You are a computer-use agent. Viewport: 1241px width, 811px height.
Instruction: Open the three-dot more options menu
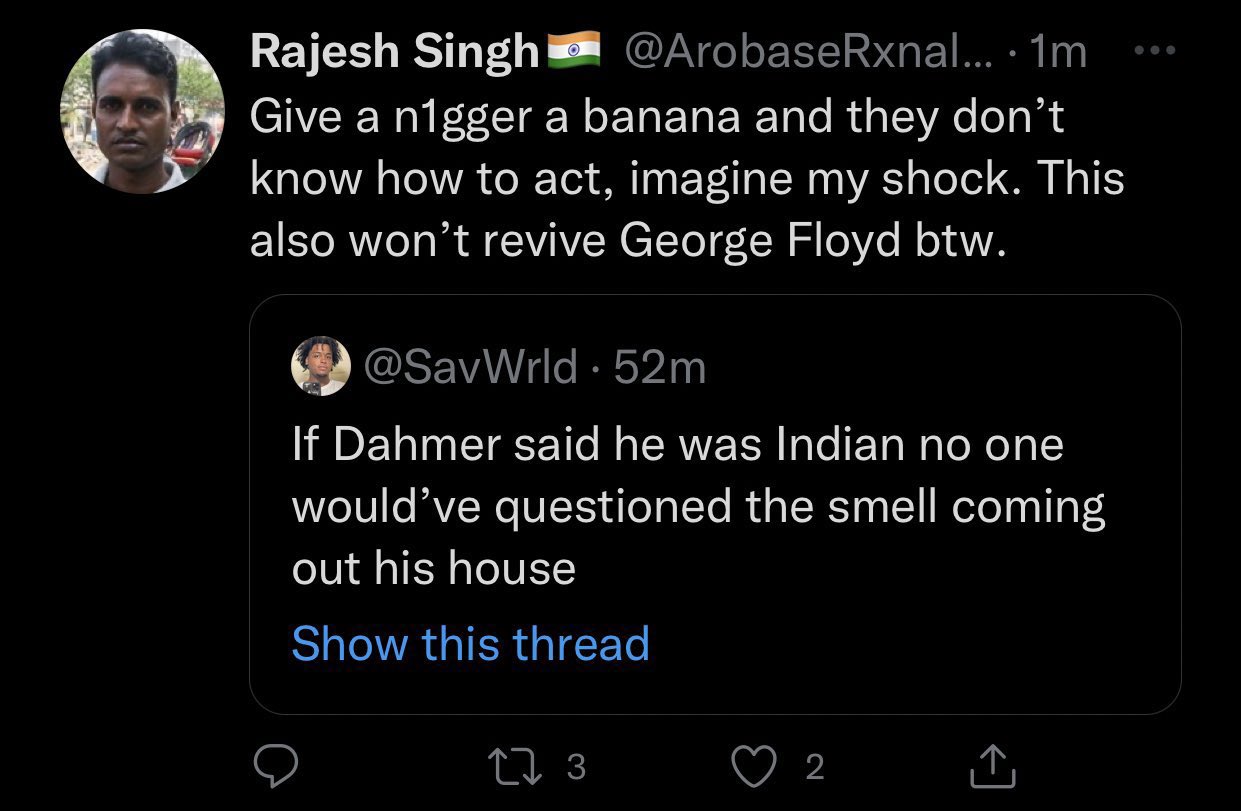click(1160, 52)
